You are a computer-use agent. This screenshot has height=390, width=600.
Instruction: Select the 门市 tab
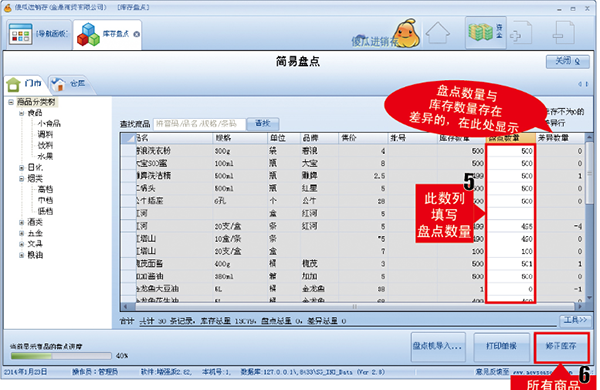click(x=25, y=84)
